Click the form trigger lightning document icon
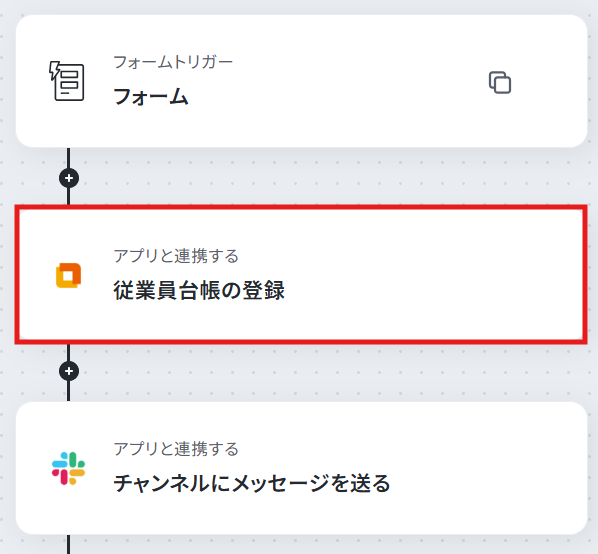Screen dimensions: 598x554 click(67, 81)
